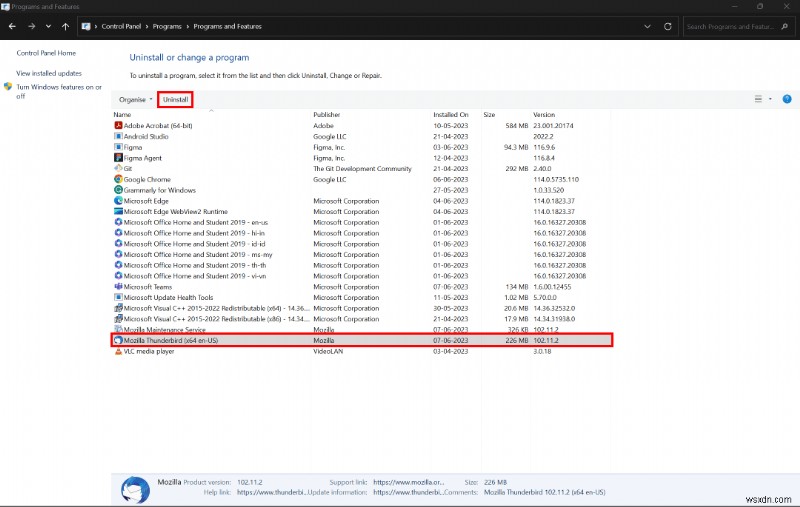Select the Git program icon
Screen dimensions: 800x507
pyautogui.click(x=118, y=168)
